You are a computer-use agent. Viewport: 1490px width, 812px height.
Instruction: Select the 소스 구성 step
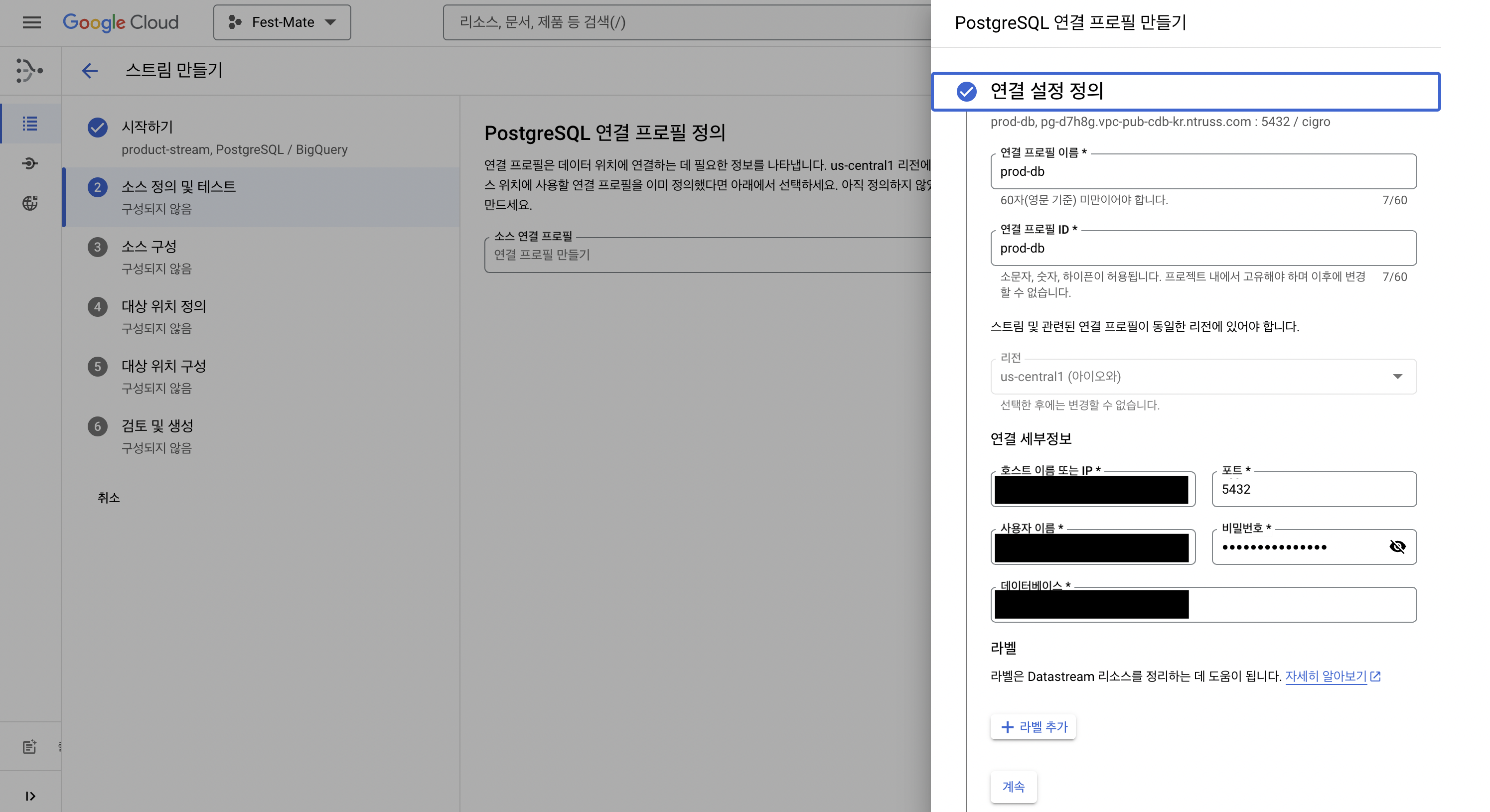[261, 257]
